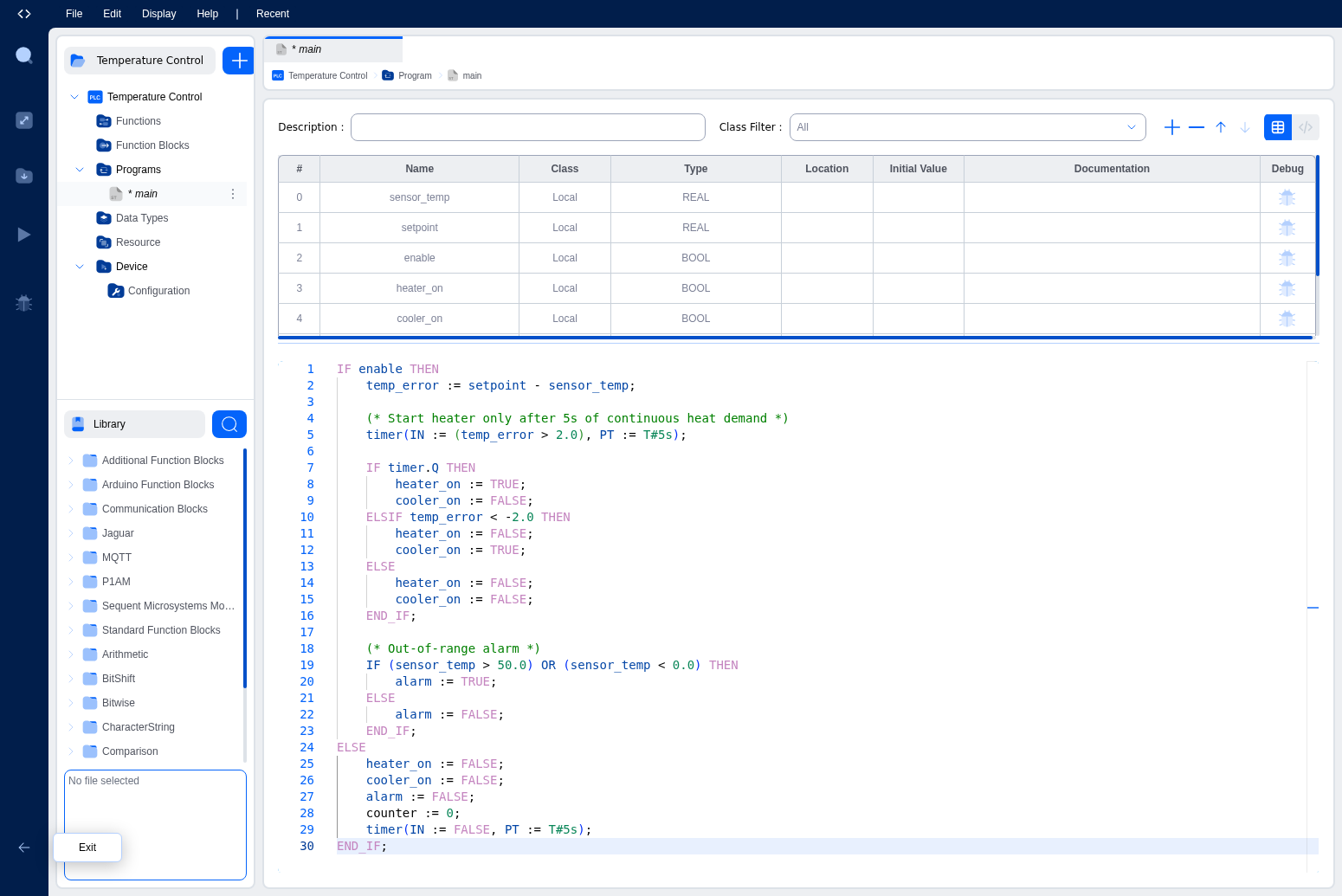
Task: Open Configuration under Device
Action: (x=158, y=291)
